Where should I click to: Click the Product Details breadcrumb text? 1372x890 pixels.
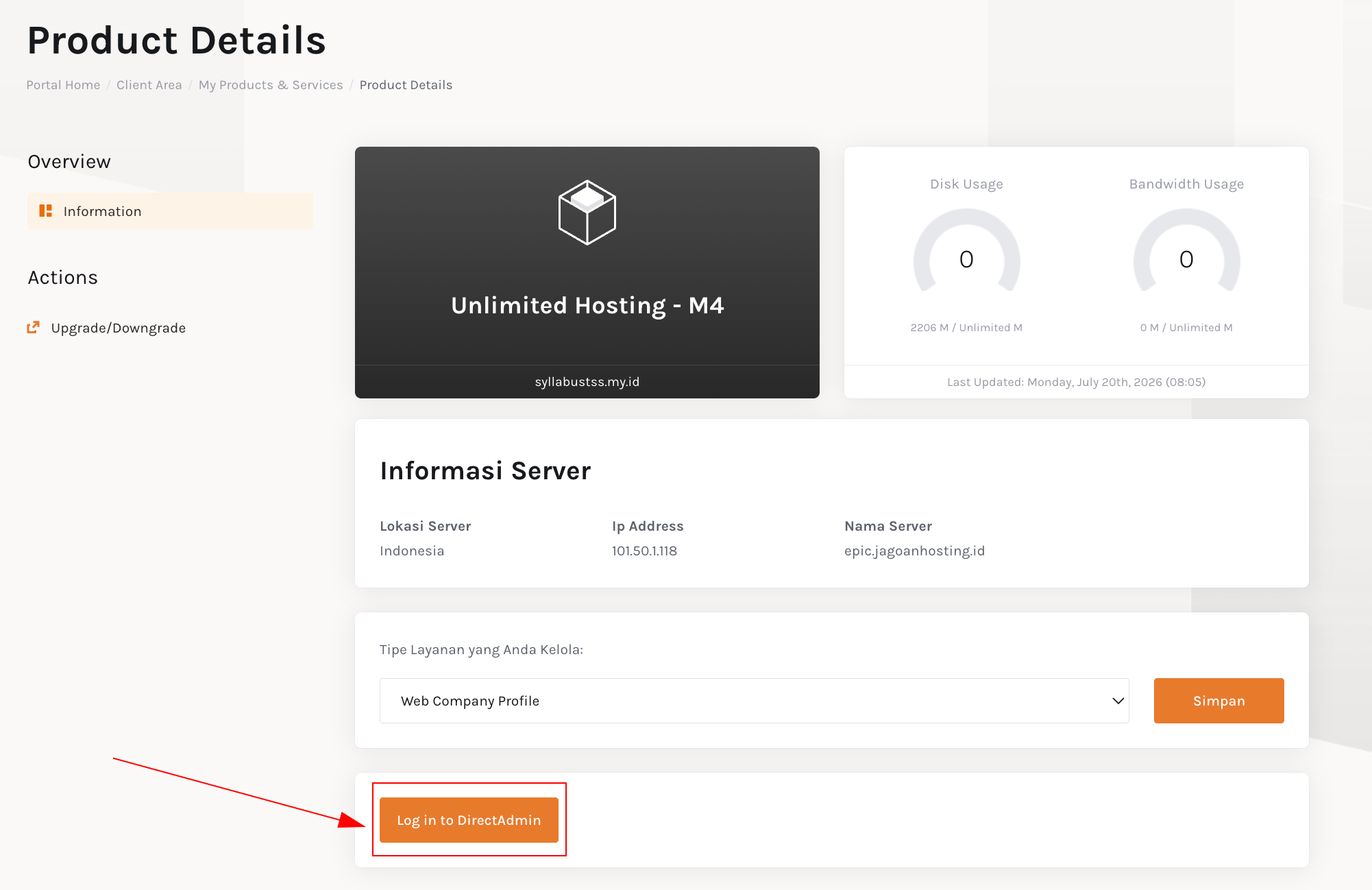(406, 85)
